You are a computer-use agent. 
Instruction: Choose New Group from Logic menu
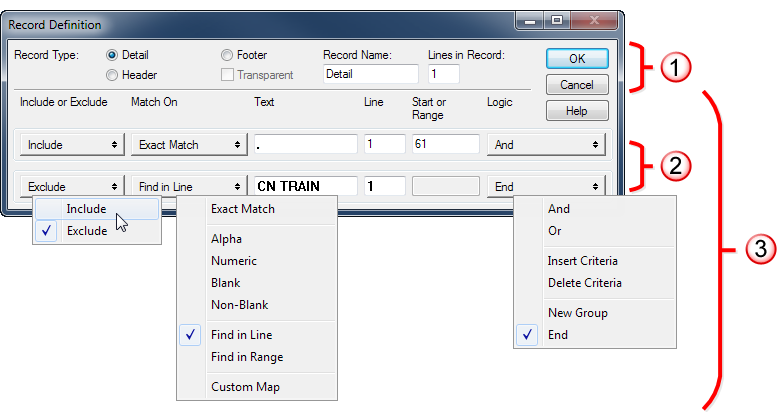pos(577,313)
